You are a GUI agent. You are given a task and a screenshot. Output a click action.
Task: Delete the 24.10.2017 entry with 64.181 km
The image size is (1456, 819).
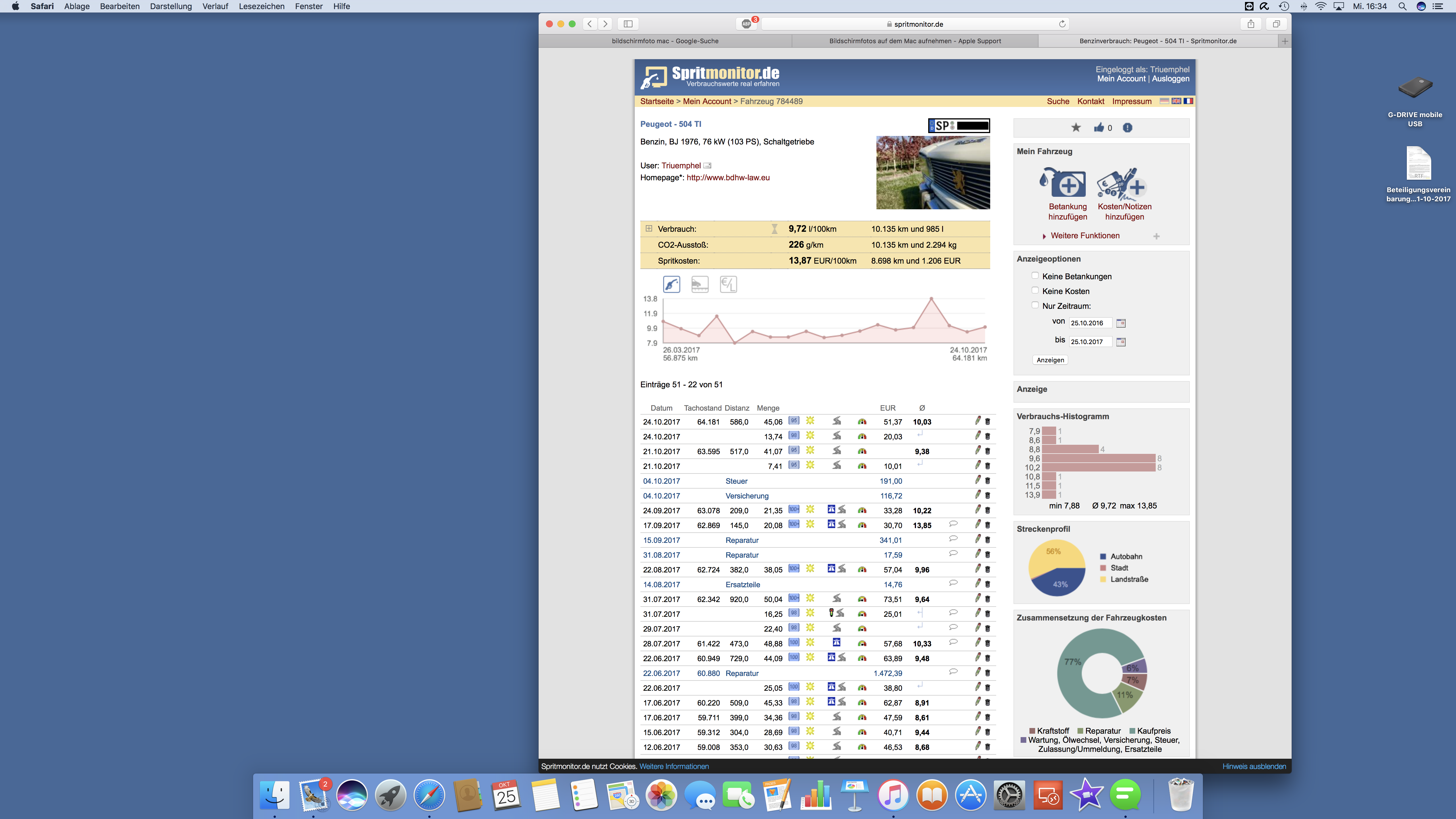(988, 422)
